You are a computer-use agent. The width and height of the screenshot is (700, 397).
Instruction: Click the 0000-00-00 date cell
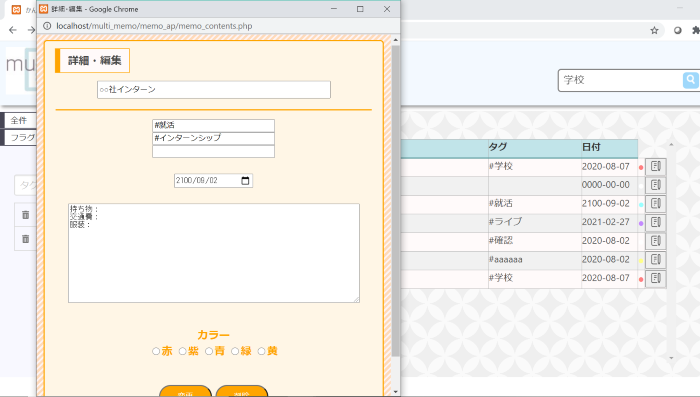pyautogui.click(x=609, y=185)
